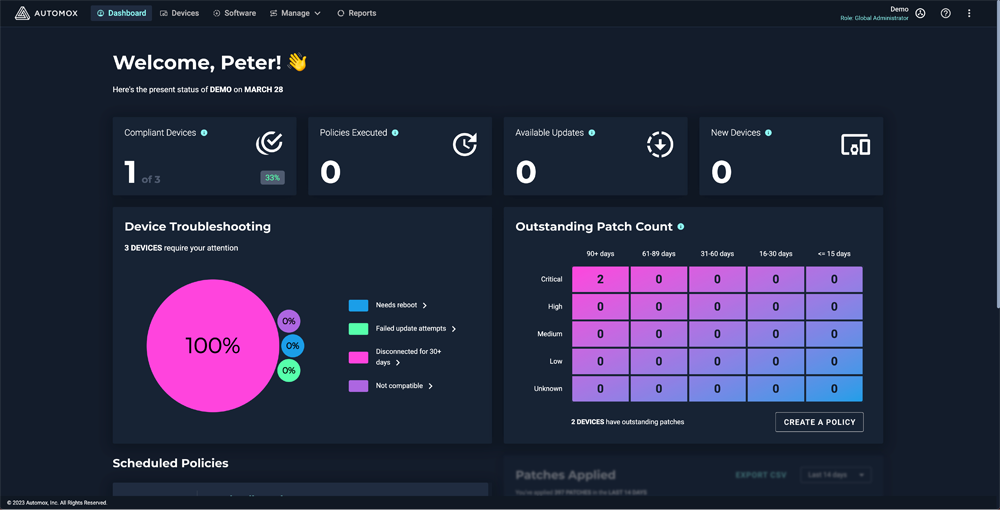Click the green Failed update swatch
The height and width of the screenshot is (510, 1000).
click(x=358, y=329)
